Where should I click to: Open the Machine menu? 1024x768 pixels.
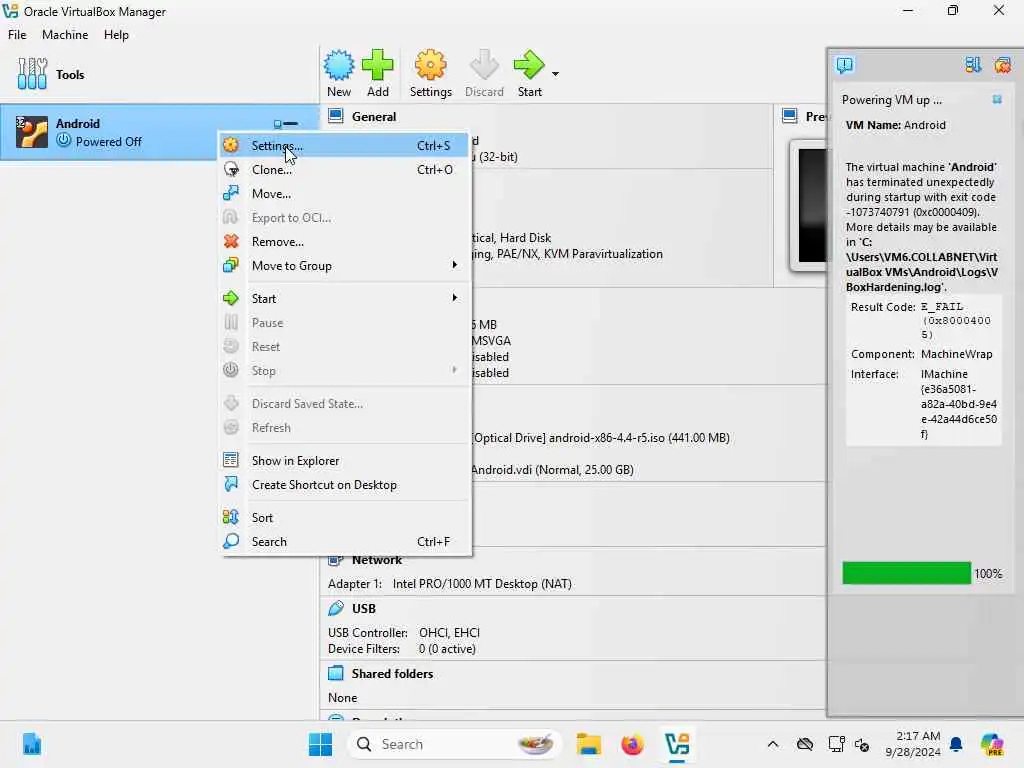tap(65, 35)
